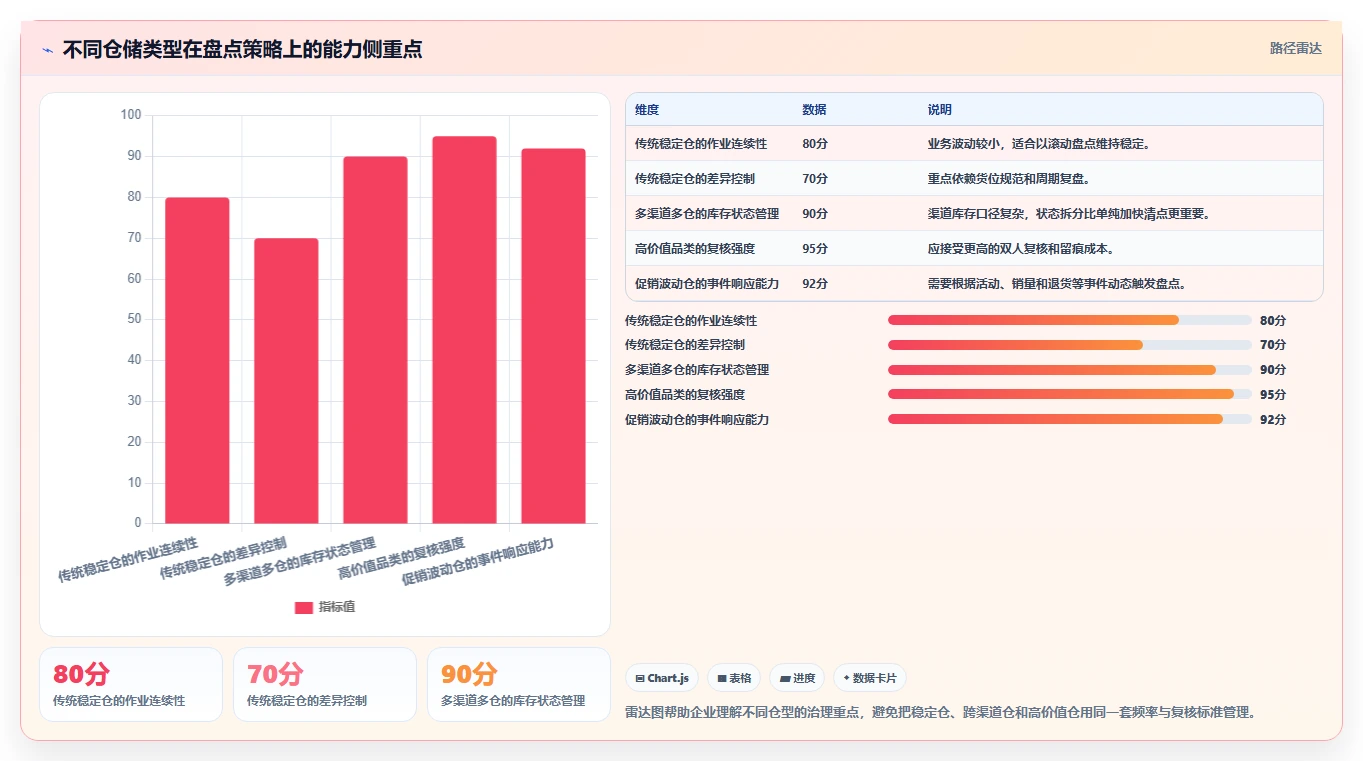
Task: Click the 维度 column header
Action: coord(647,110)
